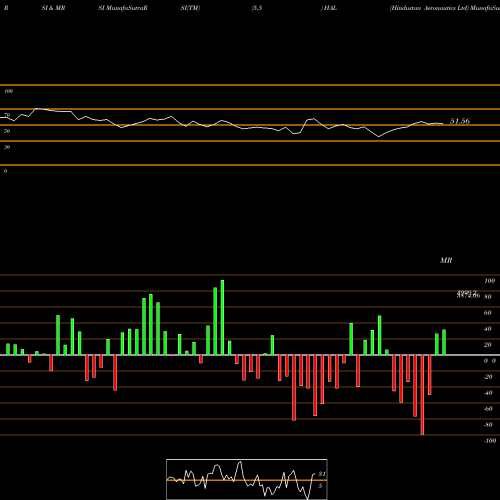Click the 20 label on MR axis
500x500 pixels.
tap(488, 345)
